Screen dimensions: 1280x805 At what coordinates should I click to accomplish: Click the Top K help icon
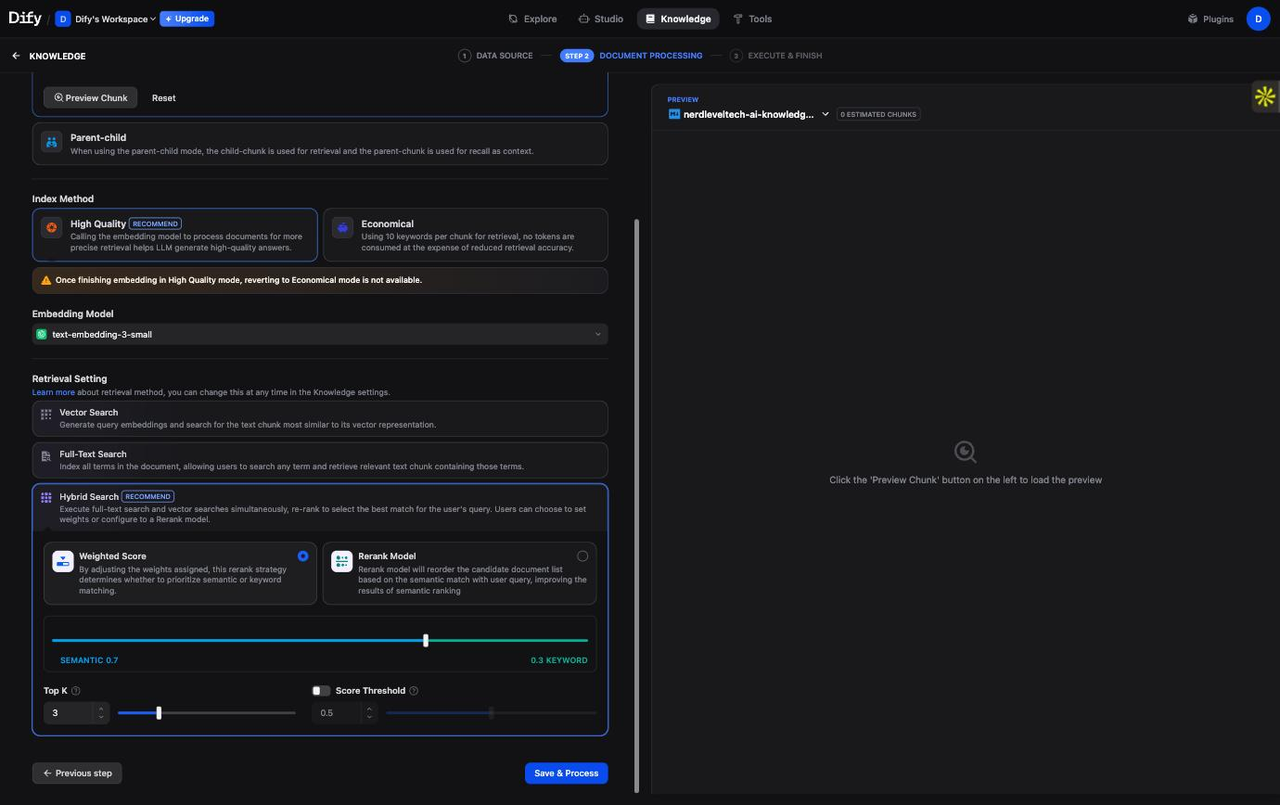(76, 691)
